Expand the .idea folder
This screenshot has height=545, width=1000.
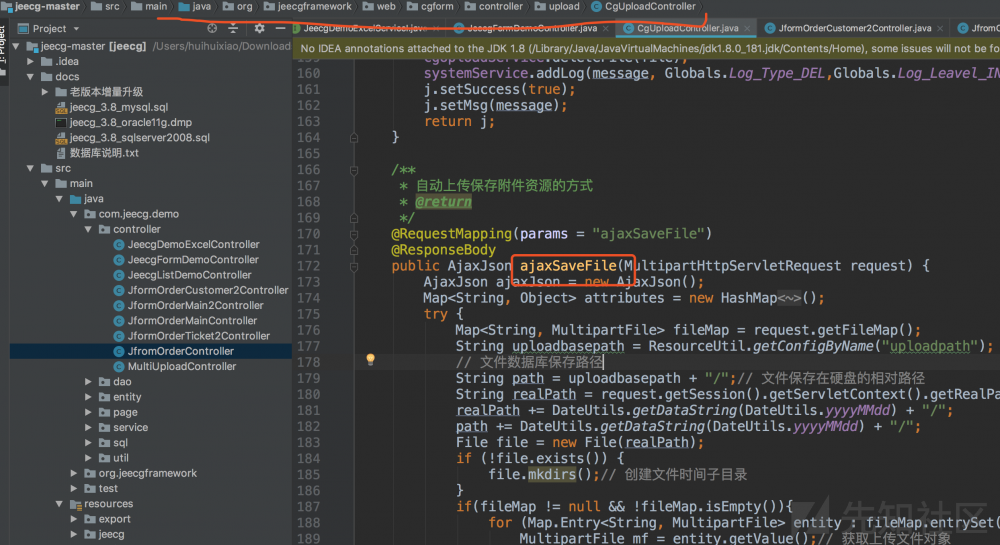click(x=32, y=61)
